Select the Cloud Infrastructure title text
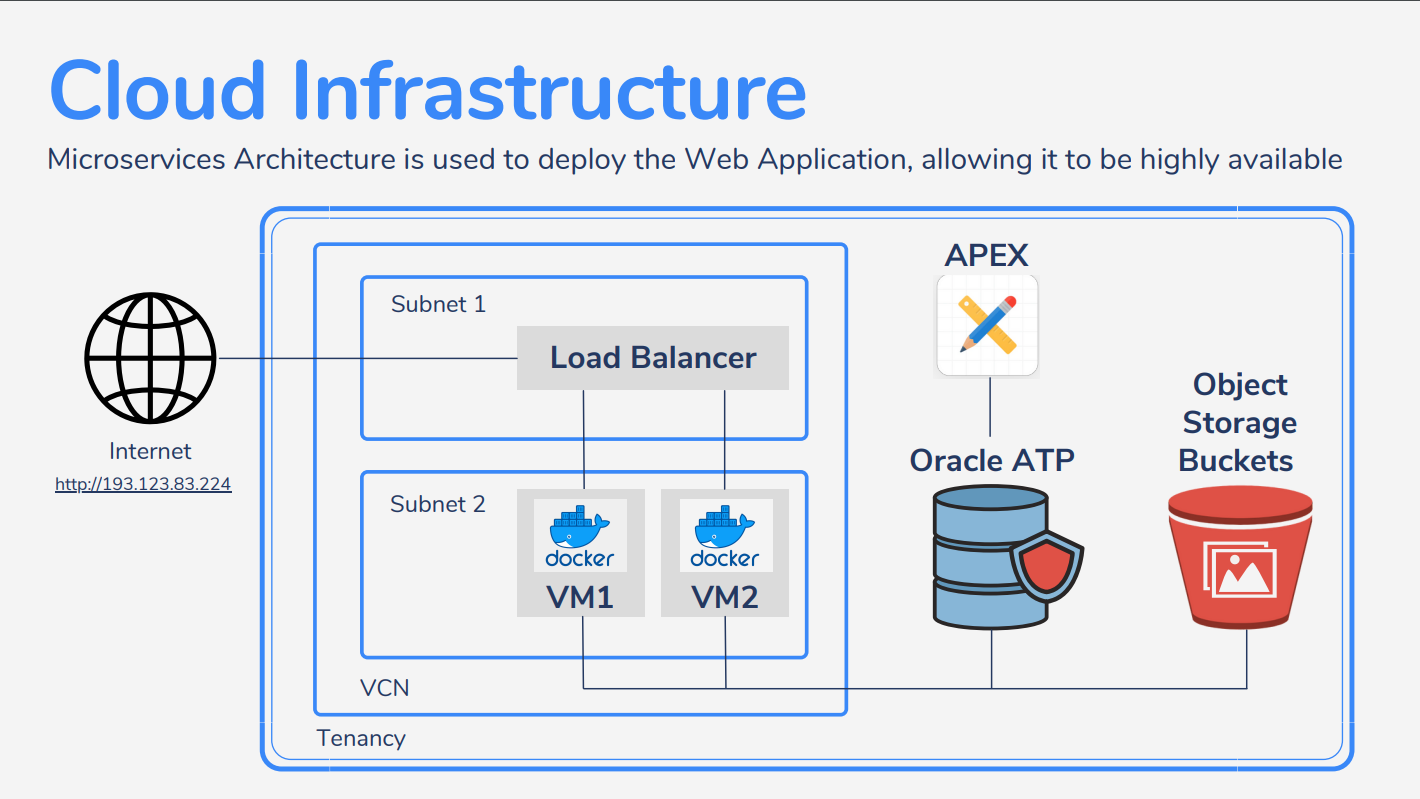The height and width of the screenshot is (799, 1420). (x=427, y=91)
